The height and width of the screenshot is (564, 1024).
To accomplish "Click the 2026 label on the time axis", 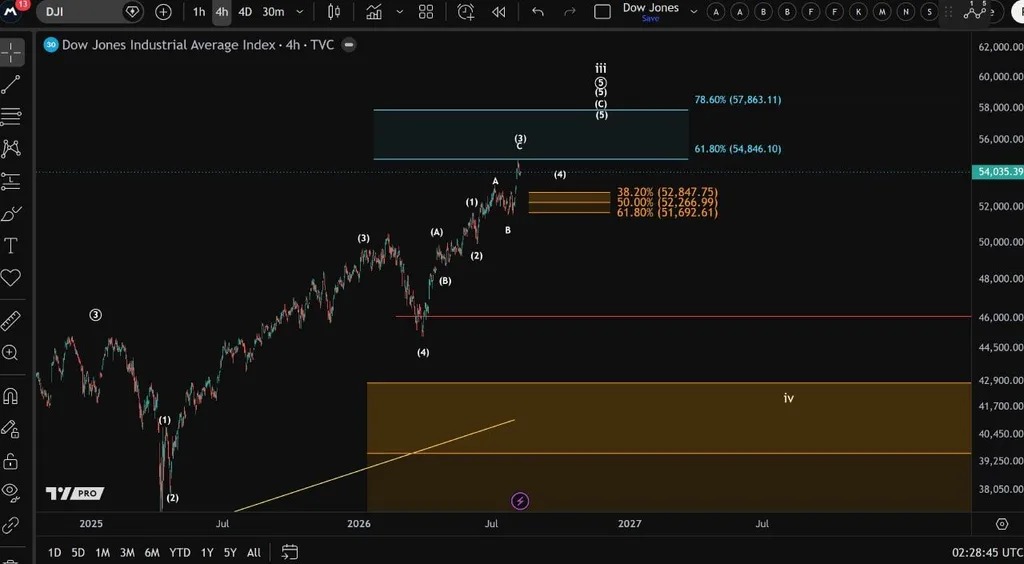I will point(359,524).
